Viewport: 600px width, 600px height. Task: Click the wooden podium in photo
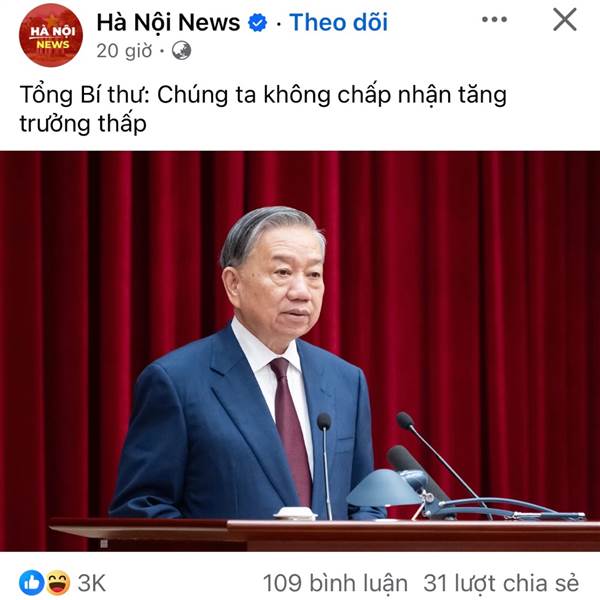(x=325, y=534)
